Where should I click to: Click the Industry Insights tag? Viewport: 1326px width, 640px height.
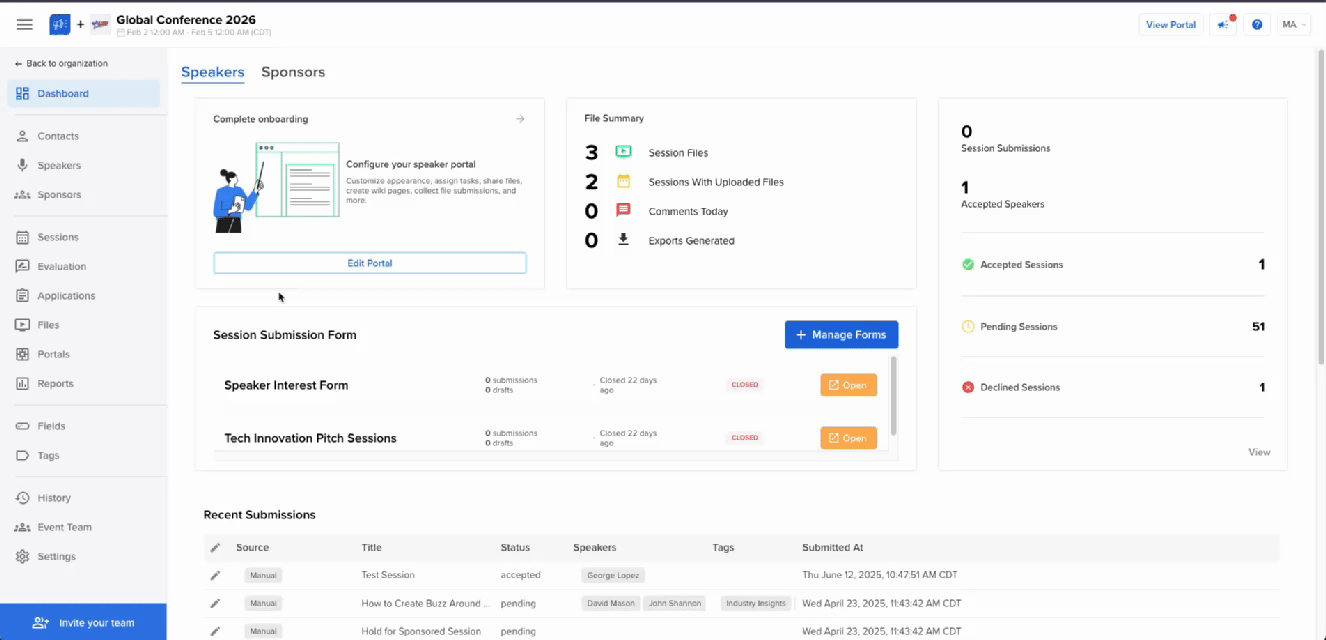756,603
